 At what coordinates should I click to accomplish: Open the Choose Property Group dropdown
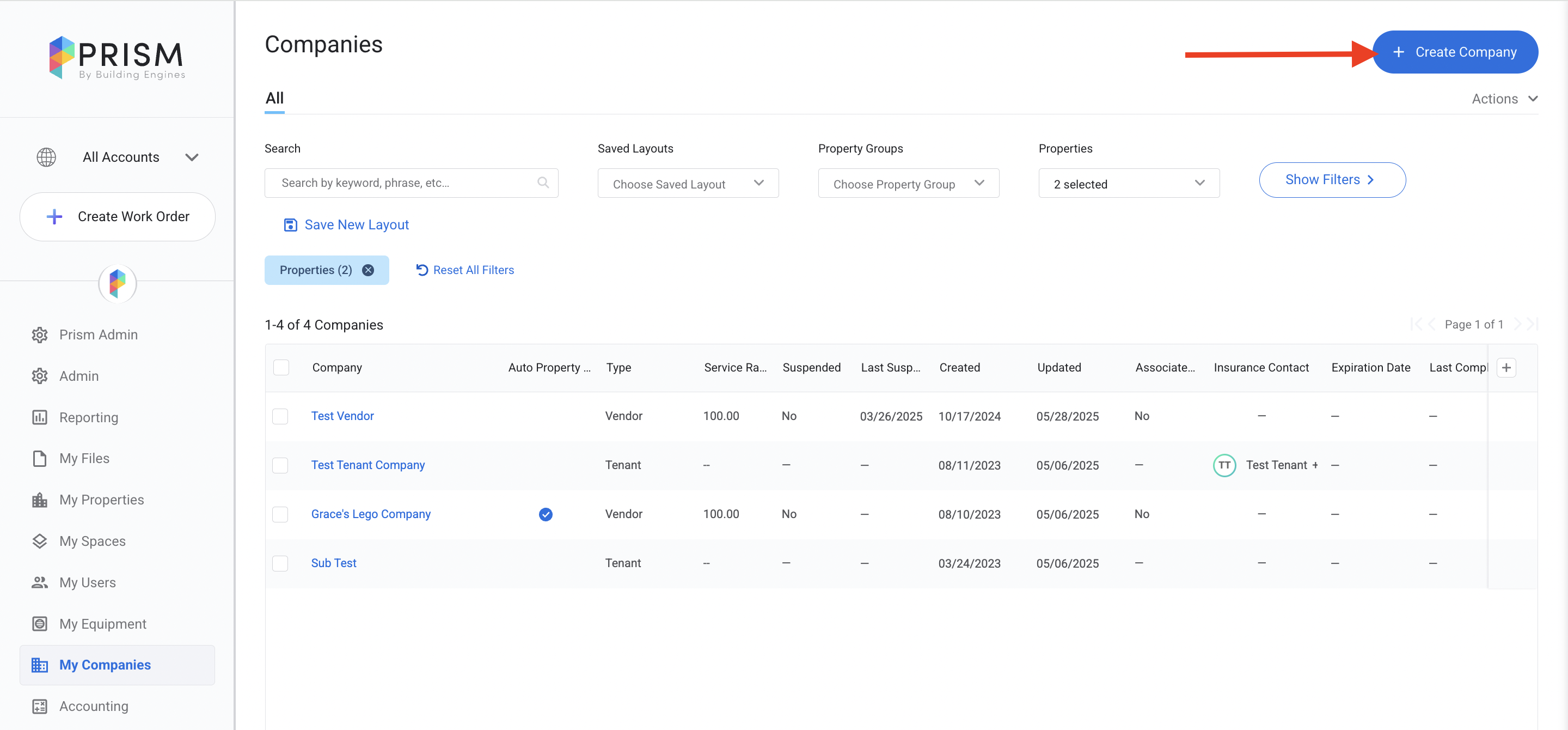(x=908, y=183)
